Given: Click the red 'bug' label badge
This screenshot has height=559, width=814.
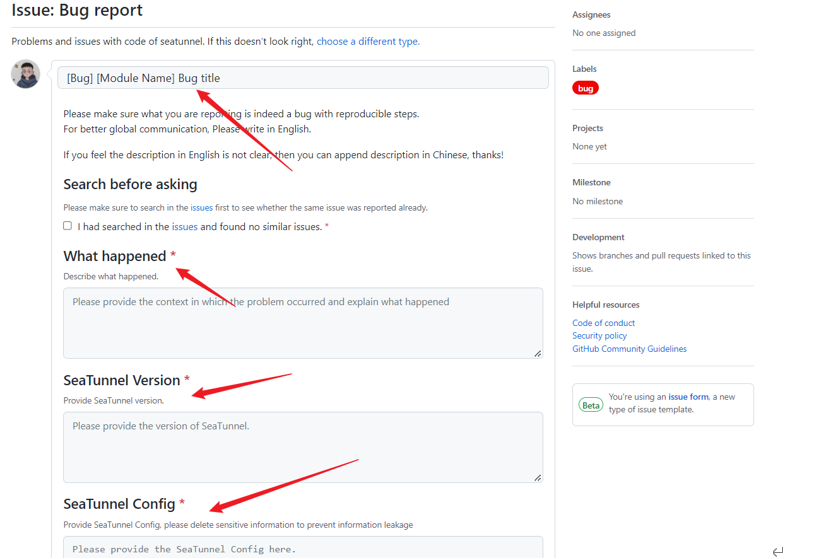Looking at the screenshot, I should click(585, 88).
